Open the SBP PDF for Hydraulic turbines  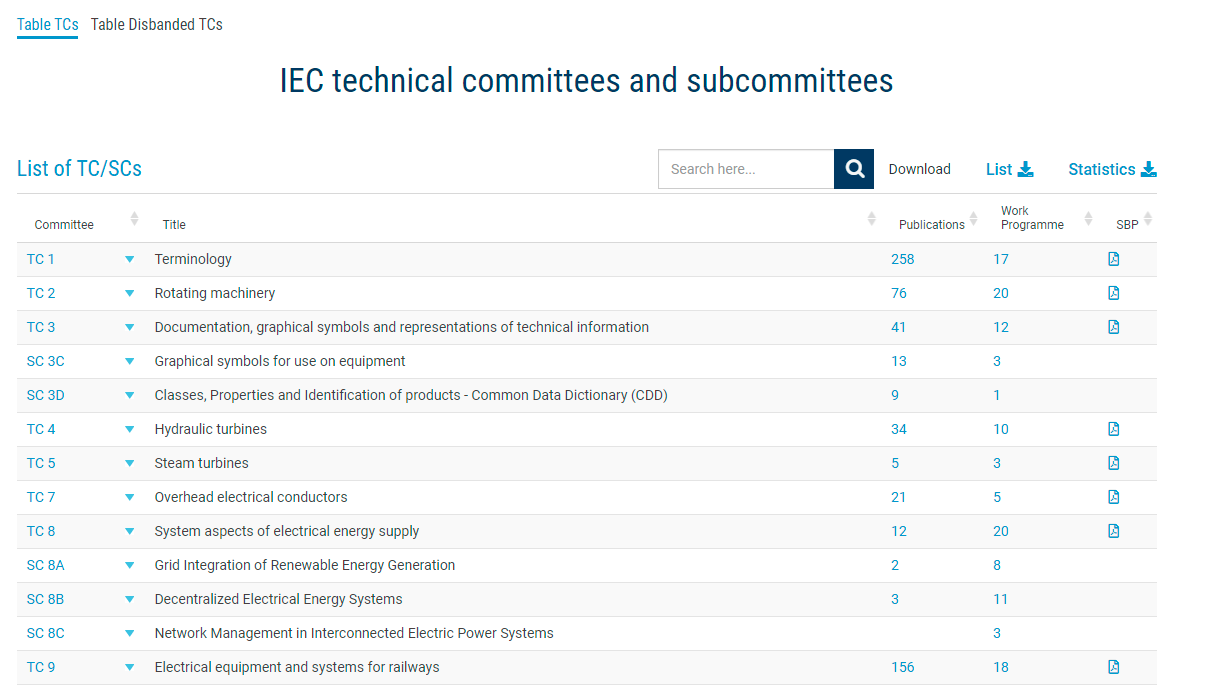(1113, 429)
